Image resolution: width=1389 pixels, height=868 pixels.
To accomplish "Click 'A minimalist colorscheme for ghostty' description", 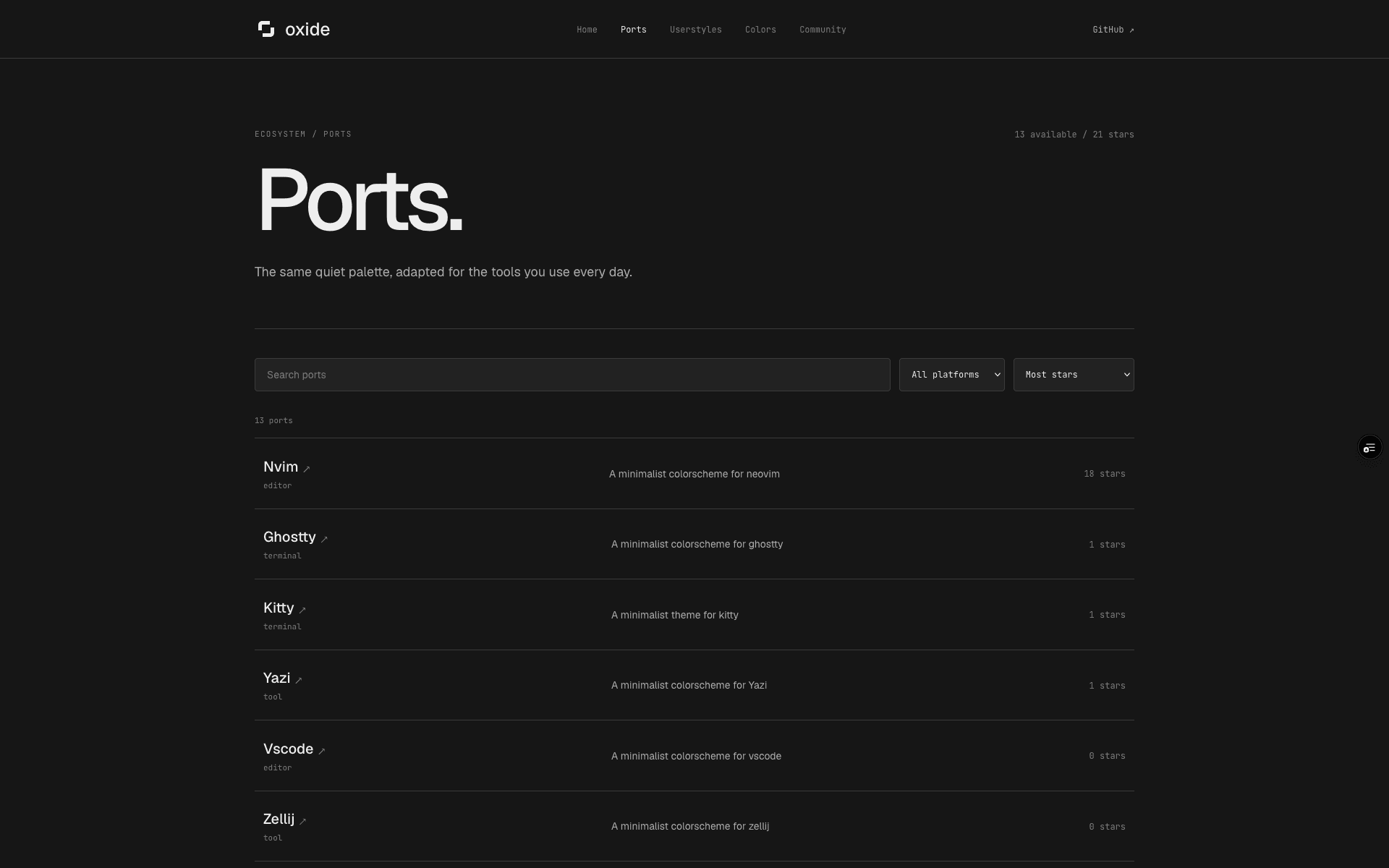I will point(697,544).
